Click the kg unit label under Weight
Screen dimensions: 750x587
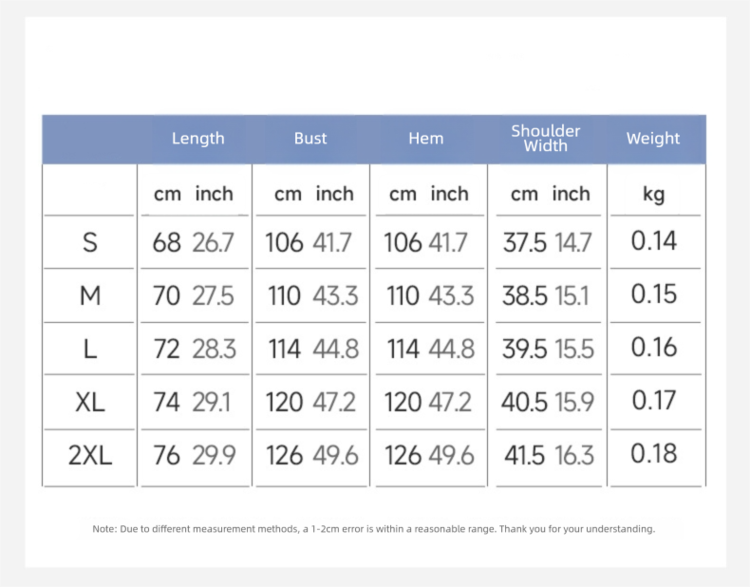tap(653, 193)
